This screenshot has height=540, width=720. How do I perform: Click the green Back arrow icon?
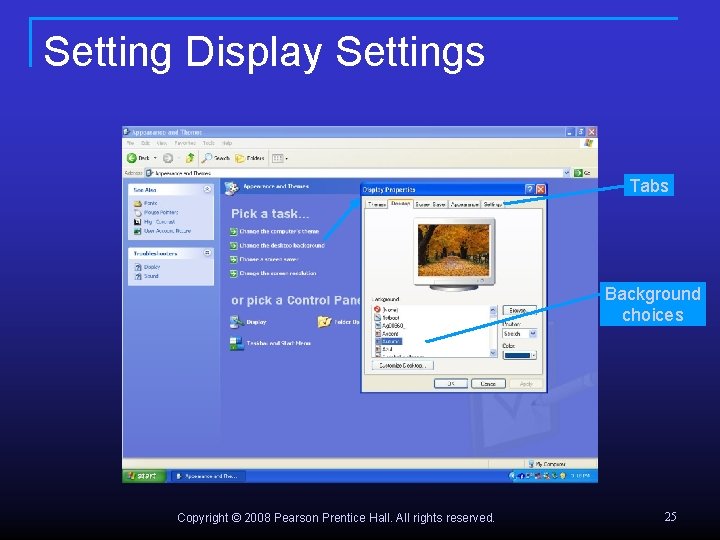pyautogui.click(x=132, y=158)
